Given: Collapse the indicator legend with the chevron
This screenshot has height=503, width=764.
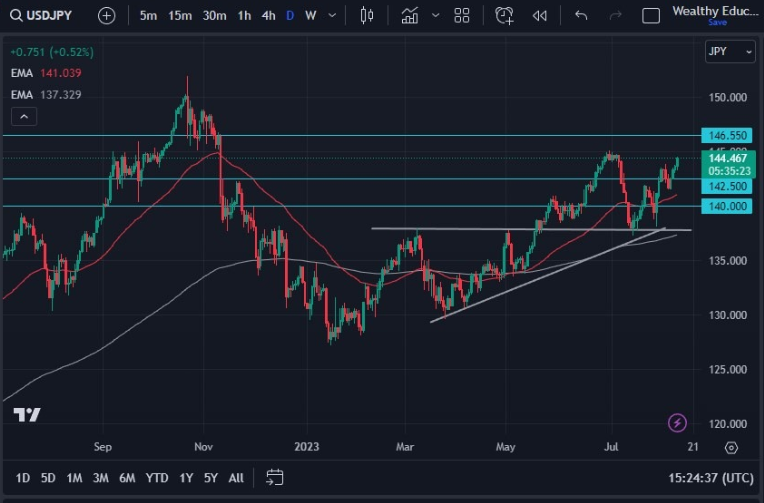Looking at the screenshot, I should [25, 116].
